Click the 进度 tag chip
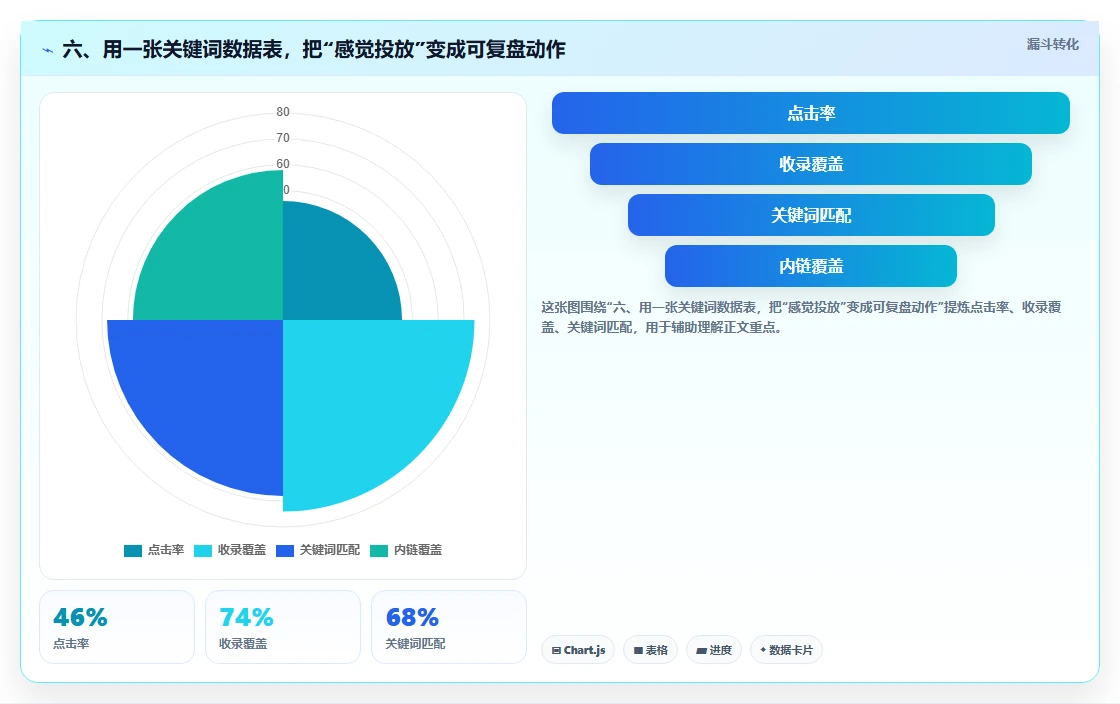This screenshot has height=704, width=1120. pyautogui.click(x=714, y=650)
